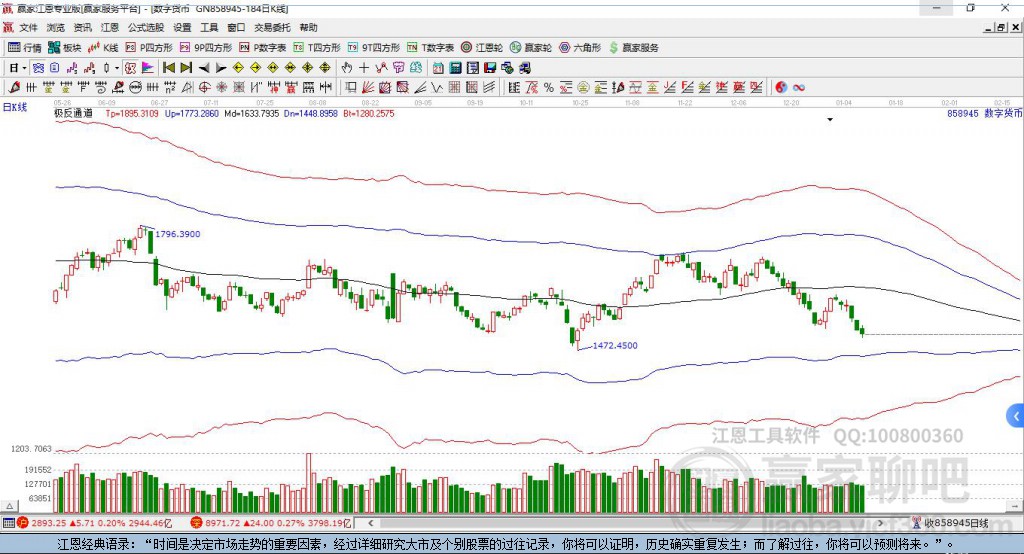Open the 帮助 menu
The height and width of the screenshot is (554, 1024).
pyautogui.click(x=308, y=27)
